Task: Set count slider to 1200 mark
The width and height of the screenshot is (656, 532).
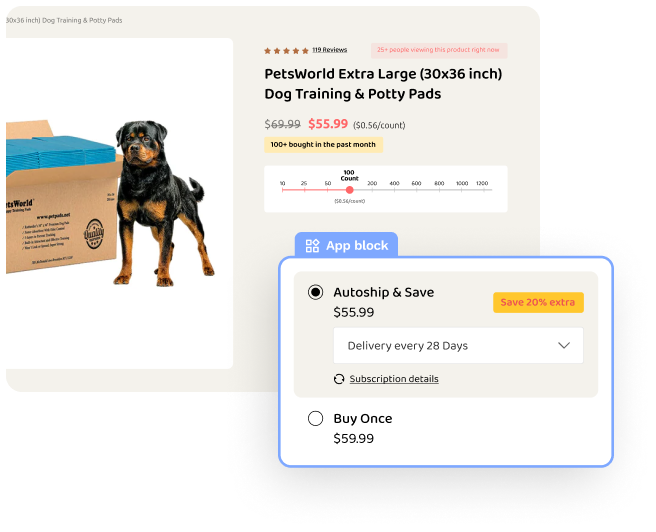Action: (482, 190)
